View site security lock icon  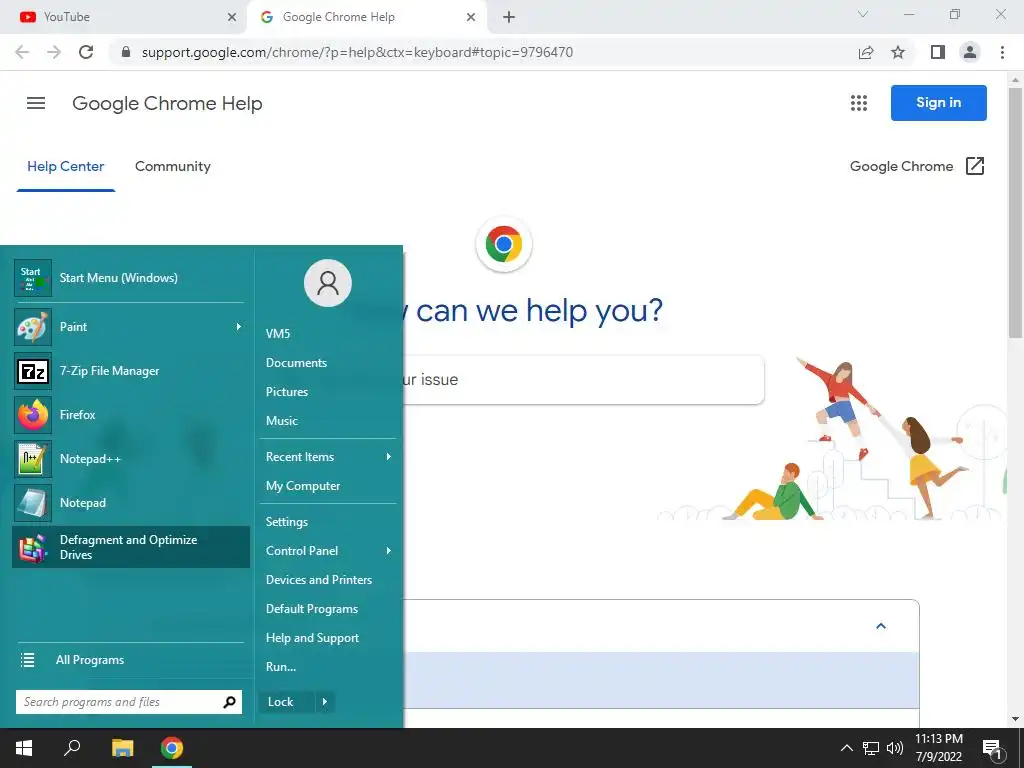coord(126,52)
